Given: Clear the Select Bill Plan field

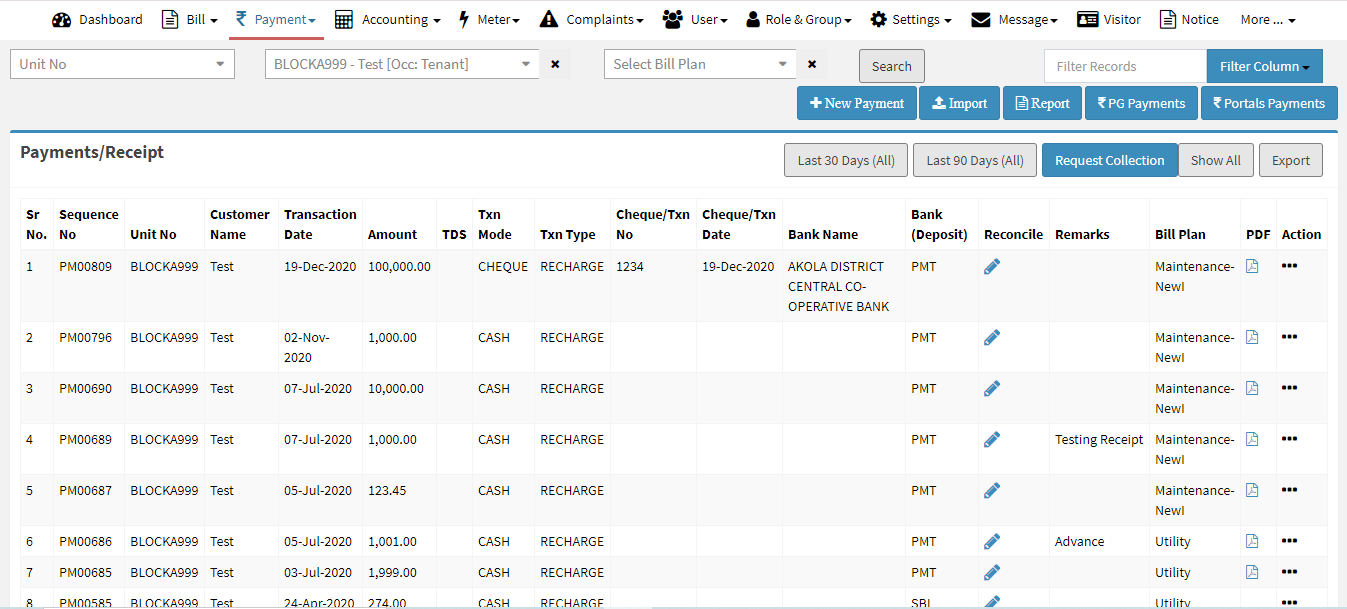Looking at the screenshot, I should [x=812, y=64].
